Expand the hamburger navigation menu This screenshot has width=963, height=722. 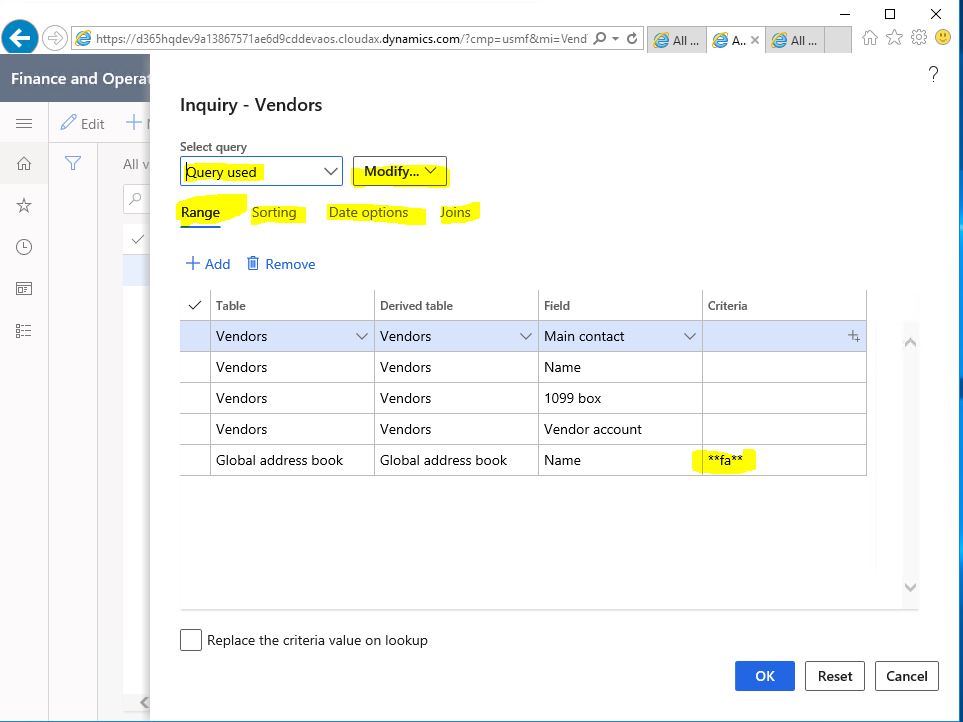pos(24,123)
